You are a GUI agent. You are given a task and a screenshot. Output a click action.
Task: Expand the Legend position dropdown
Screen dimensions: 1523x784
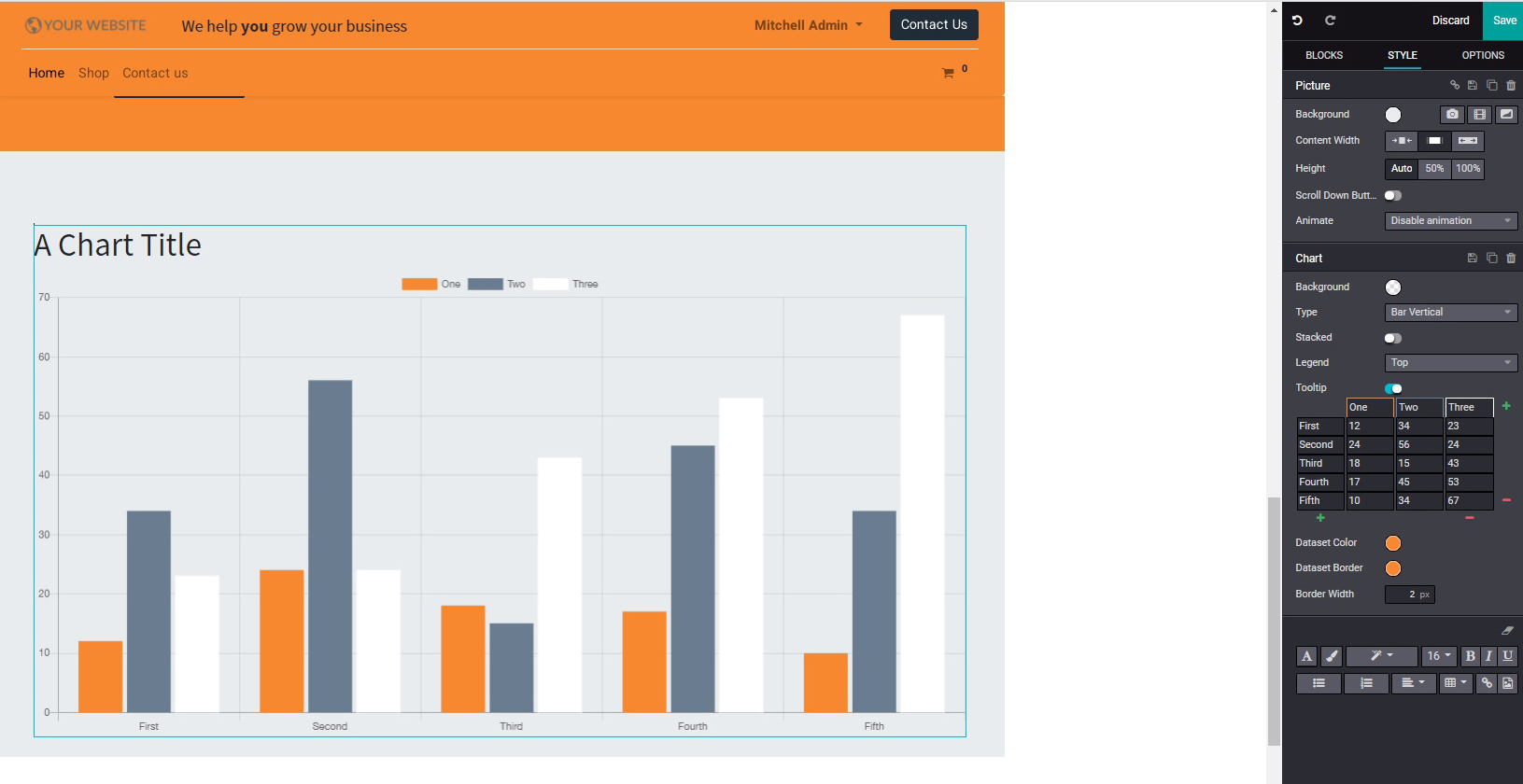[1450, 363]
